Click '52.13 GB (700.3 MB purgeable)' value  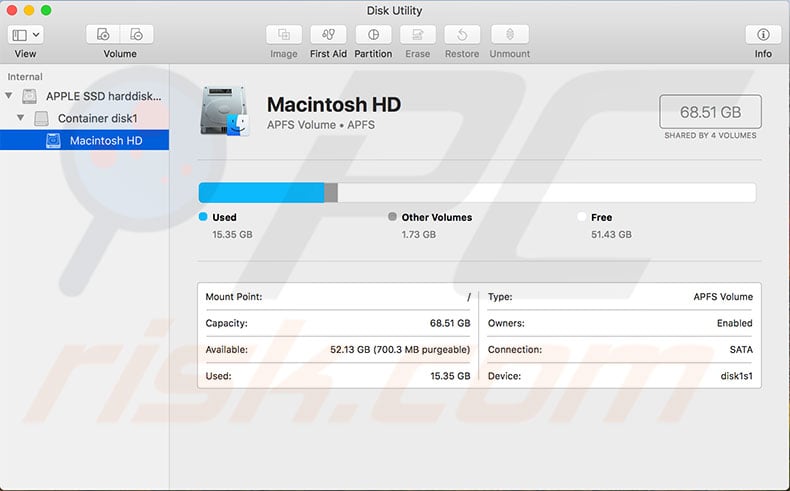(x=400, y=349)
